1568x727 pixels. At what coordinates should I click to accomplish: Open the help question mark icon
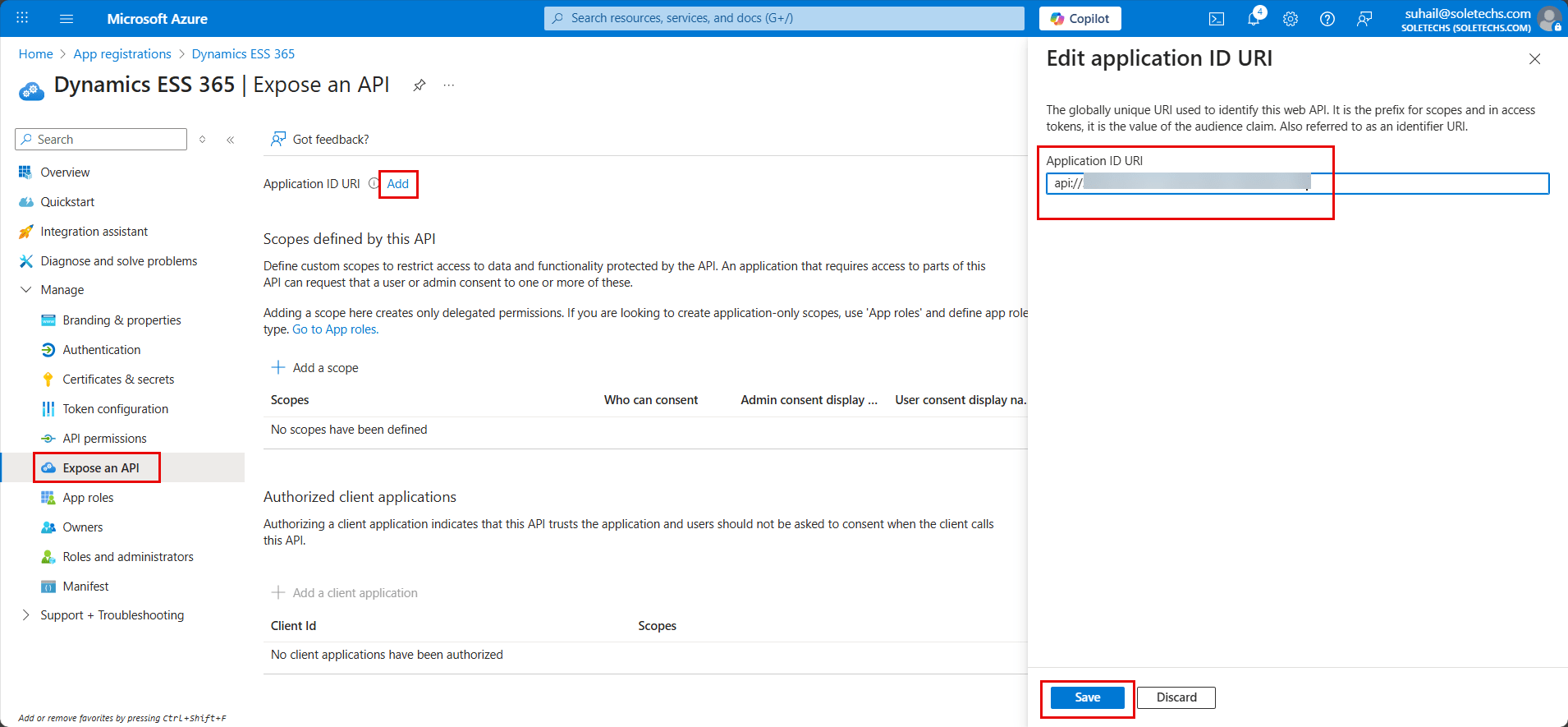pyautogui.click(x=1327, y=19)
